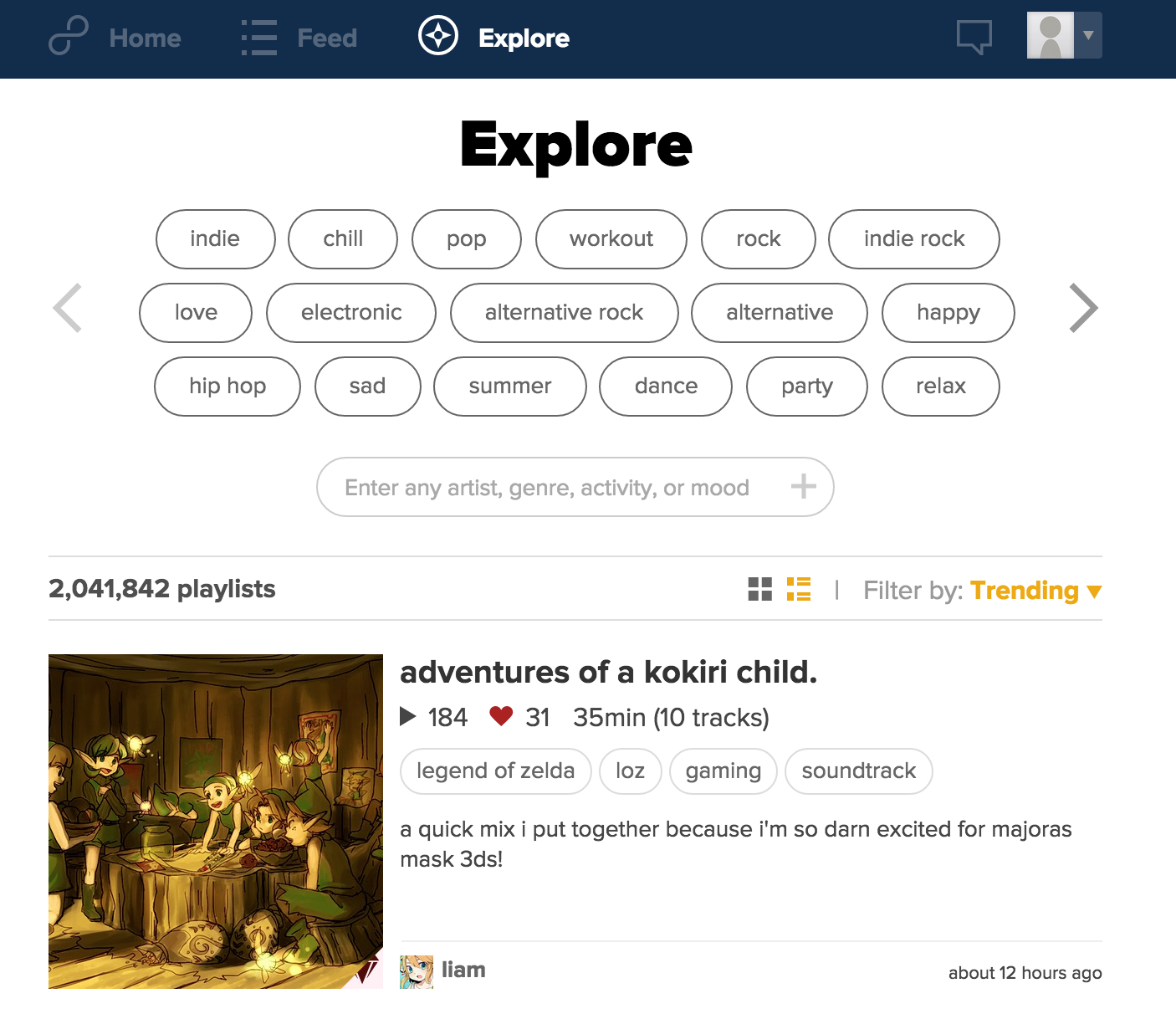This screenshot has height=1019, width=1176.
Task: Open the liam user profile link
Action: pos(463,970)
